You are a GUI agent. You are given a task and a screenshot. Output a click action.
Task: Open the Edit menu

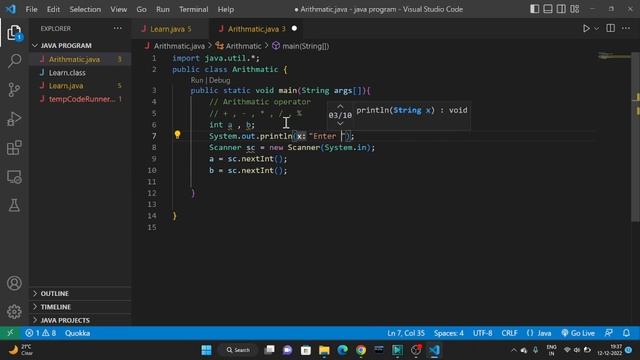click(53, 9)
